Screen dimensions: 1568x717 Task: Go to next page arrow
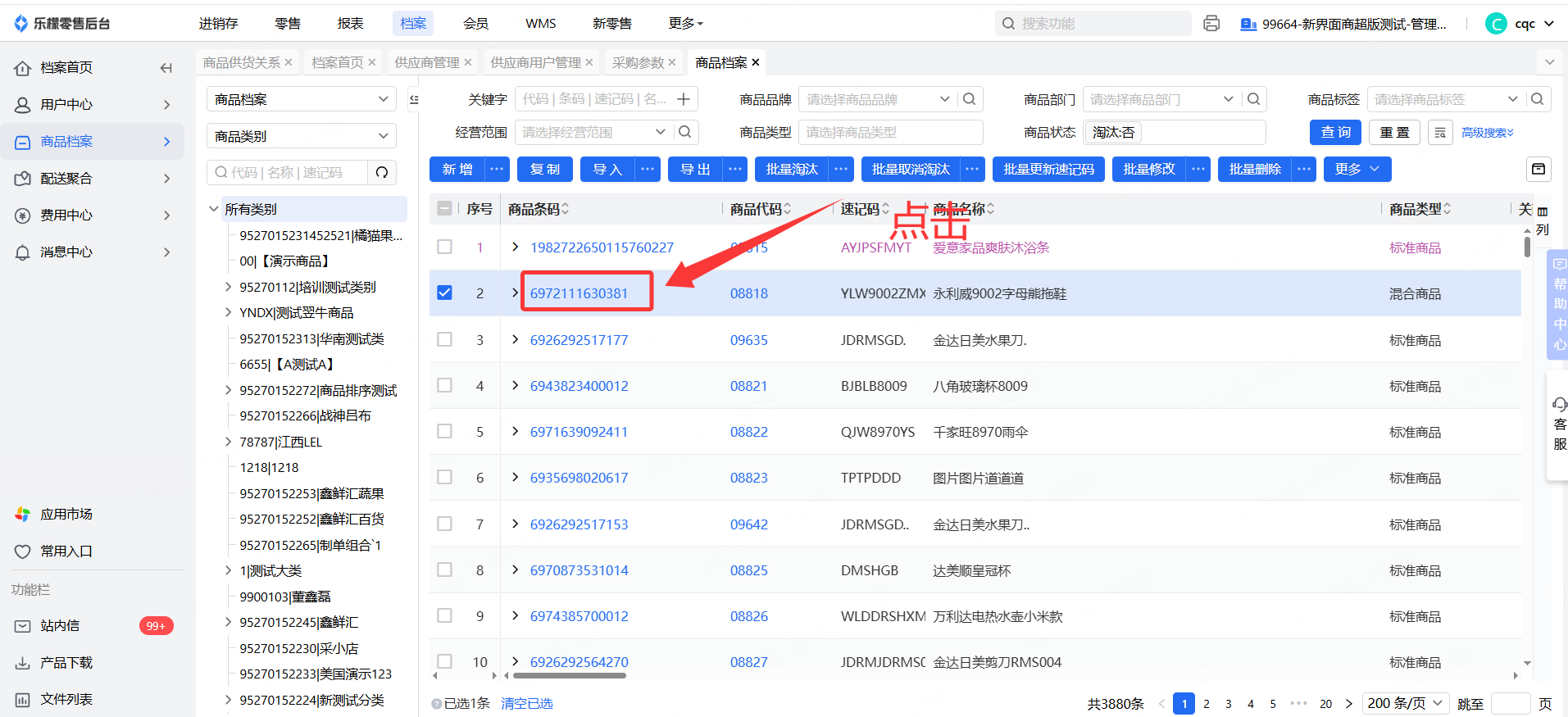(1348, 703)
